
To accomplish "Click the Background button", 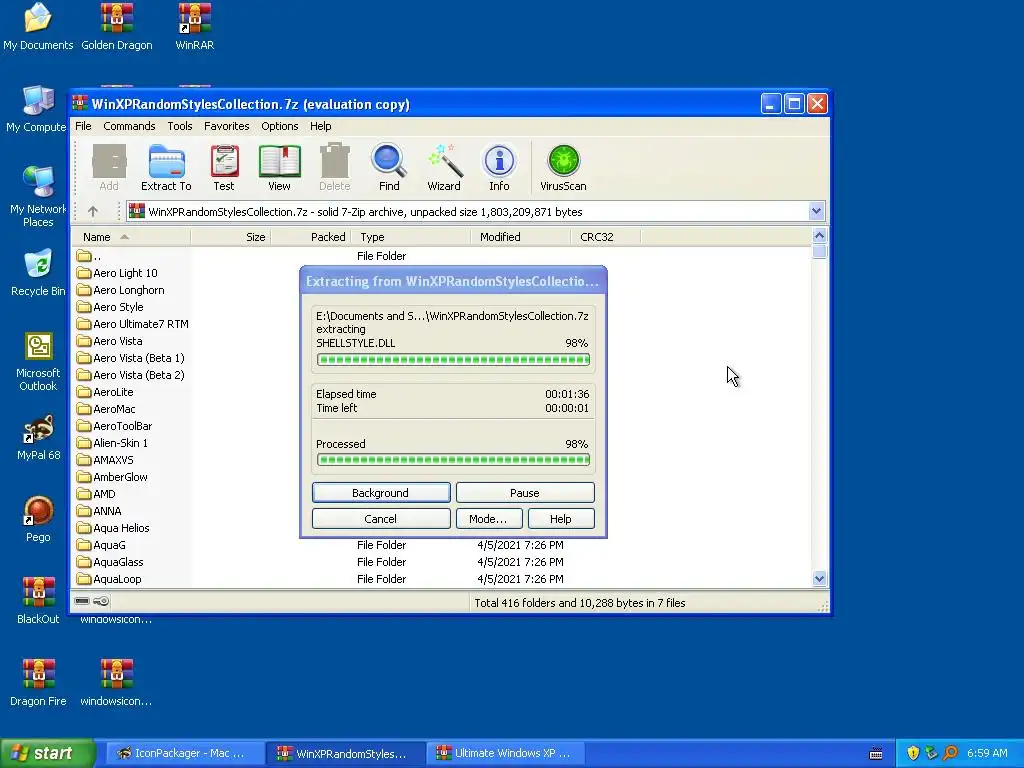I will (x=381, y=492).
